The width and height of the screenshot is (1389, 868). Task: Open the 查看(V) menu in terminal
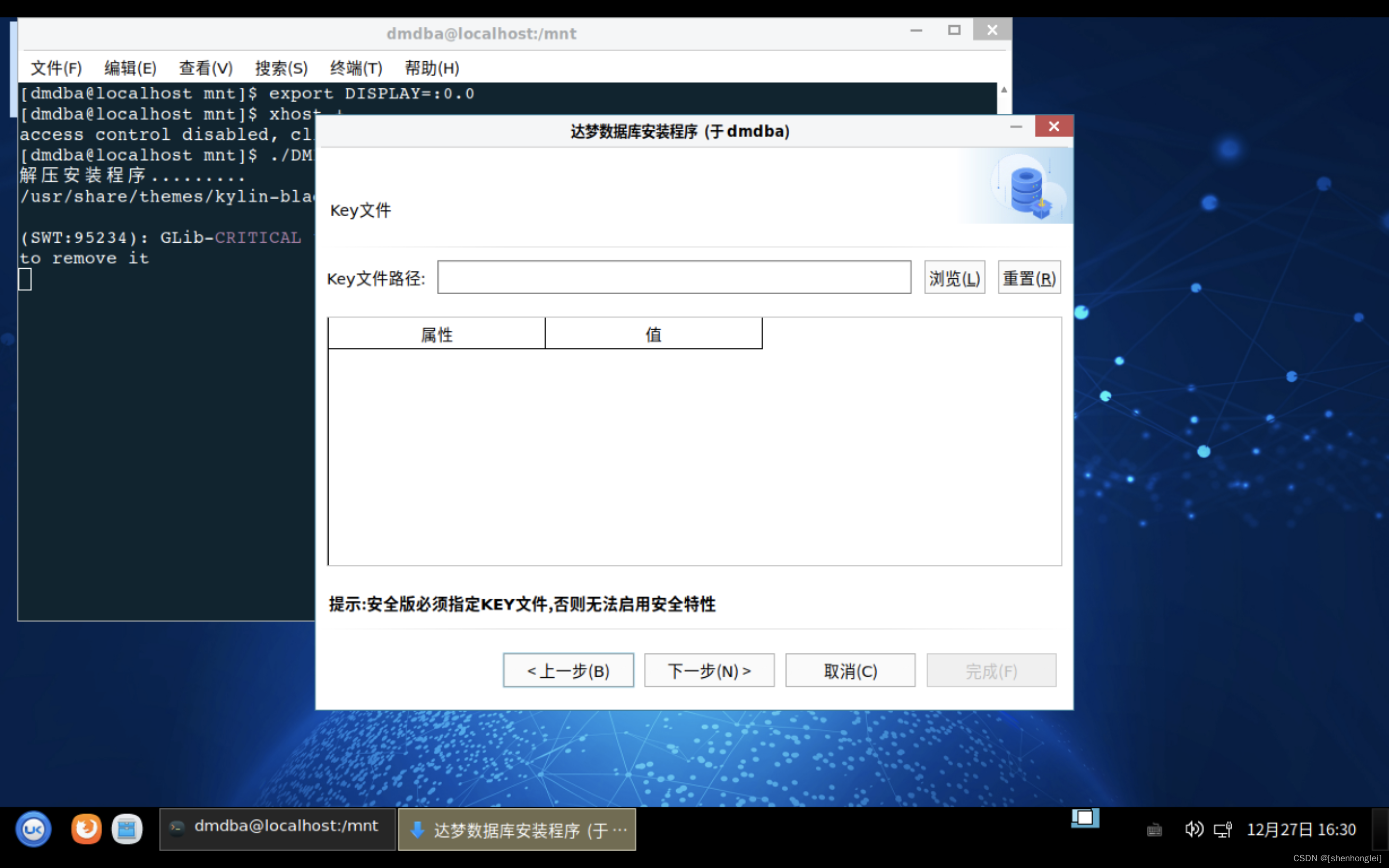pyautogui.click(x=205, y=68)
